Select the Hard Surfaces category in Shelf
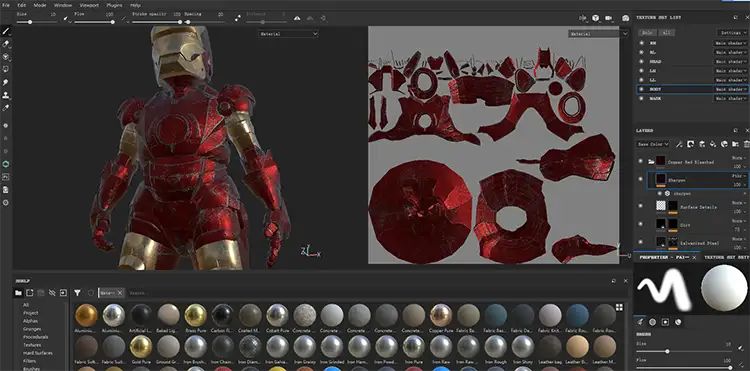Viewport: 750px width, 371px height. pyautogui.click(x=38, y=353)
